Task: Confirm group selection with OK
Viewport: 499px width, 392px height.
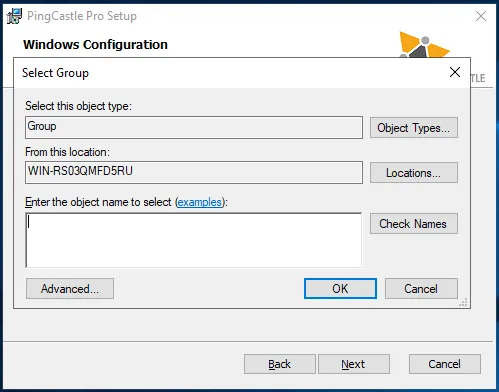Action: 340,289
